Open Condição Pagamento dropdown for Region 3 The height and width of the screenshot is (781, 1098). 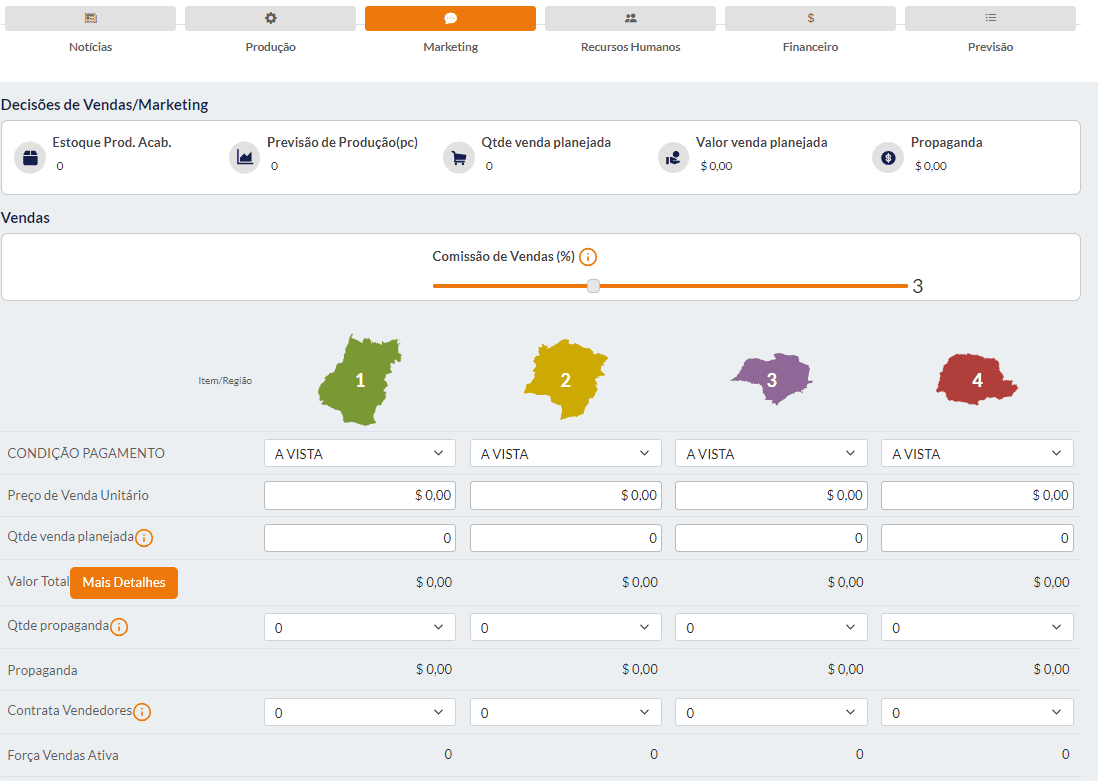click(771, 454)
